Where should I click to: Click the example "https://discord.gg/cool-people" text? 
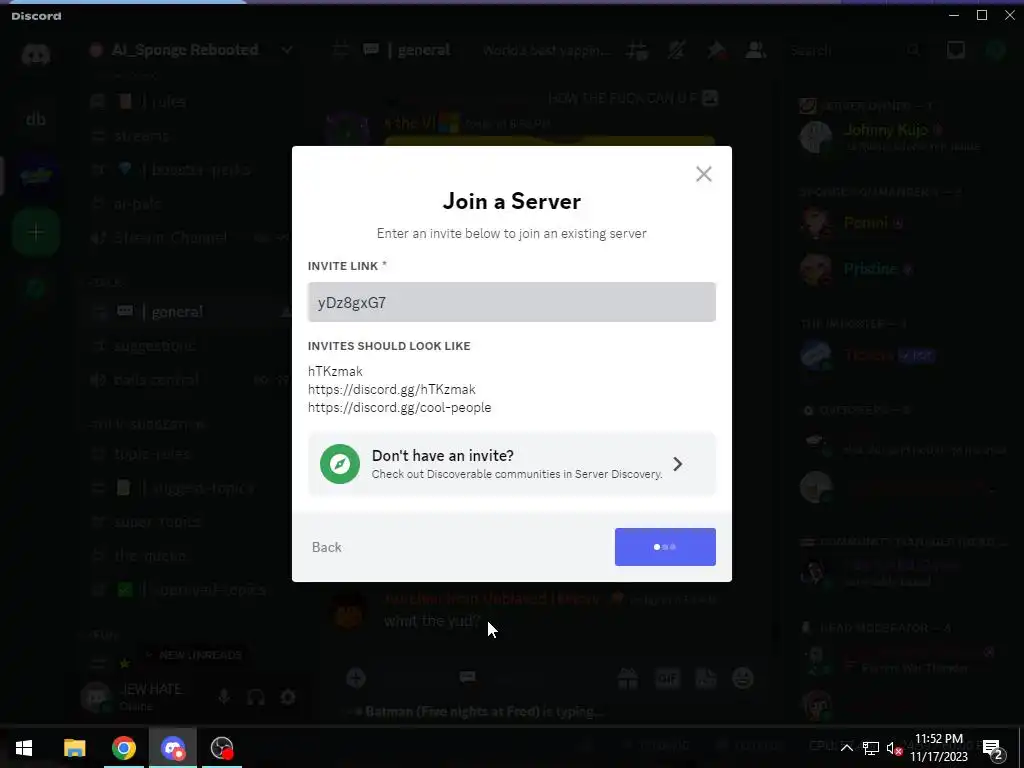pos(400,408)
